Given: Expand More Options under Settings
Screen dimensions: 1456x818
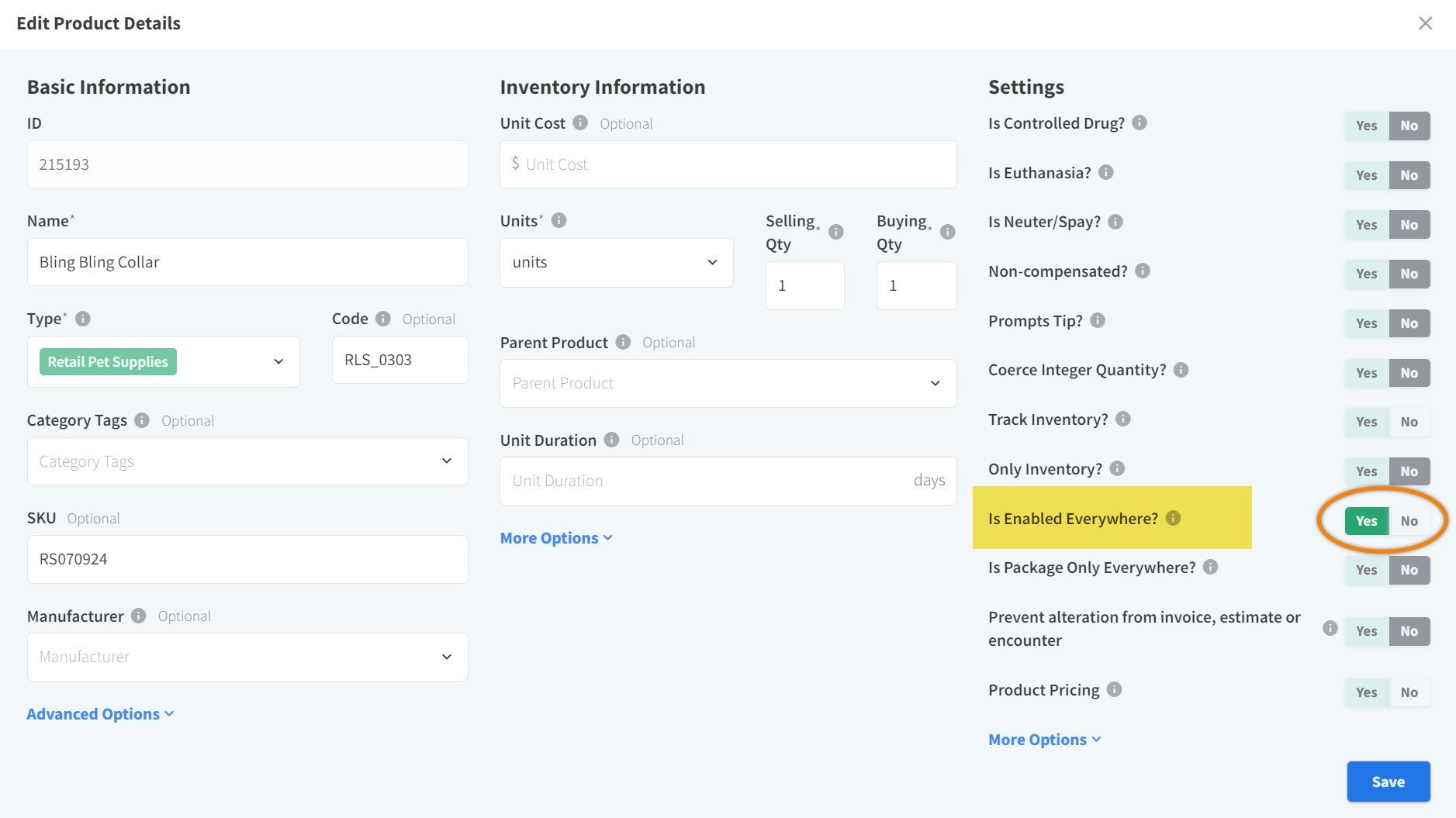Looking at the screenshot, I should [1044, 740].
